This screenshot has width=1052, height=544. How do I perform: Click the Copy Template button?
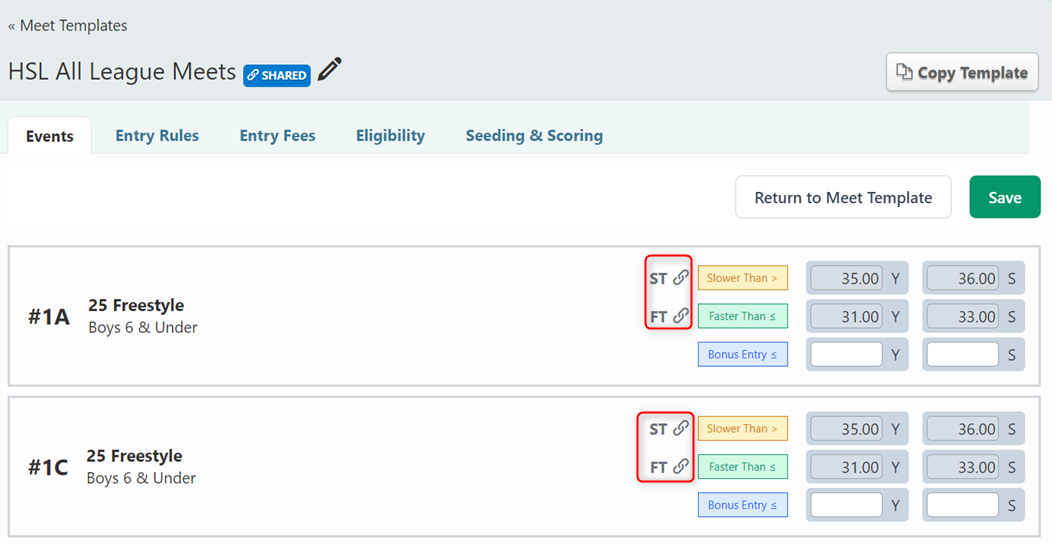(962, 73)
